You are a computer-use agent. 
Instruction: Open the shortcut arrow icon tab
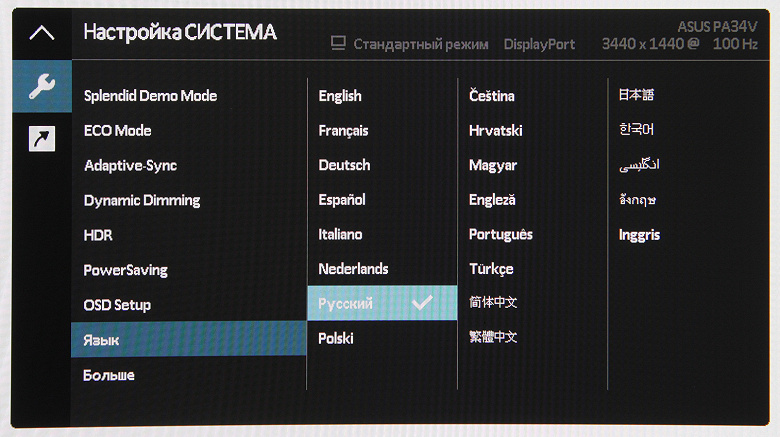41,139
